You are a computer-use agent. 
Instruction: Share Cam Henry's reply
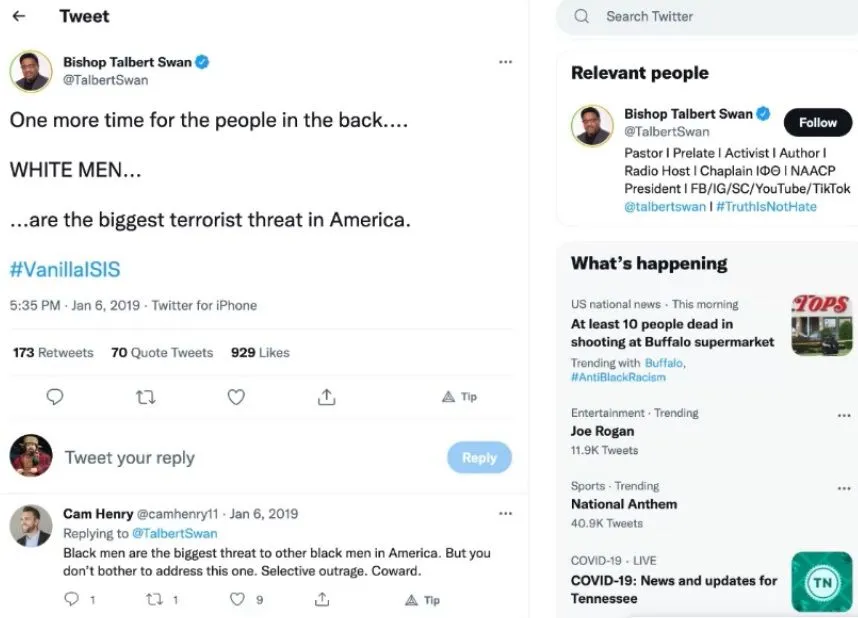pyautogui.click(x=322, y=599)
